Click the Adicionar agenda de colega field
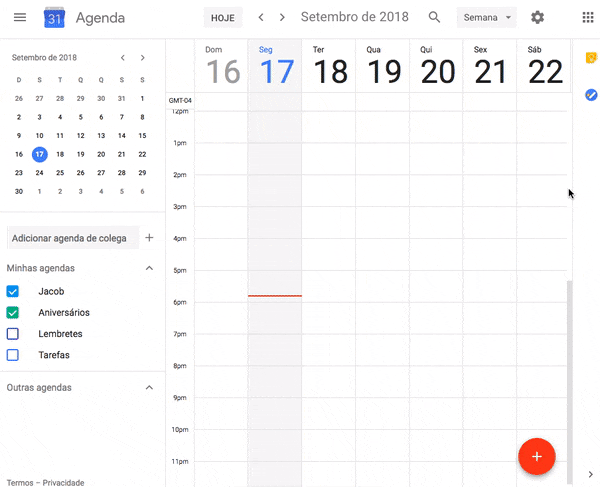The image size is (600, 487). click(73, 238)
